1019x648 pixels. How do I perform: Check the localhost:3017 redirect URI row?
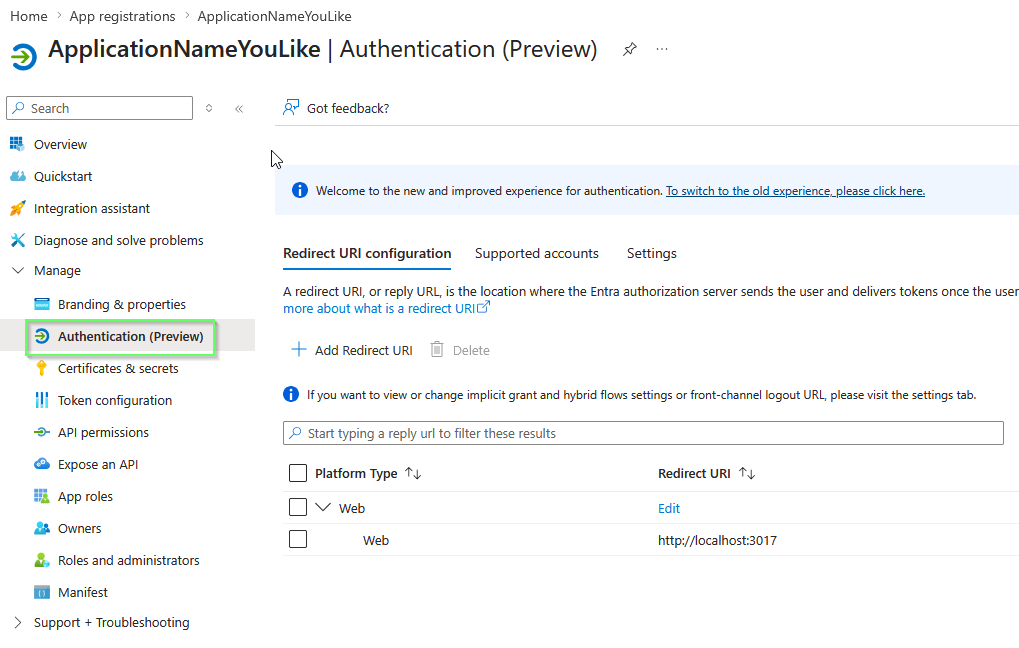296,539
